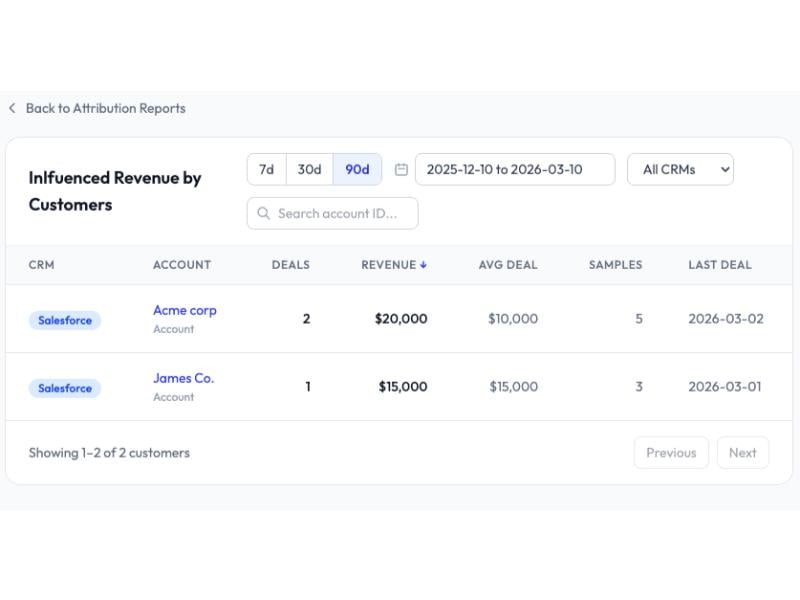800x600 pixels.
Task: Click the magnifying glass in the search box
Action: 263,213
